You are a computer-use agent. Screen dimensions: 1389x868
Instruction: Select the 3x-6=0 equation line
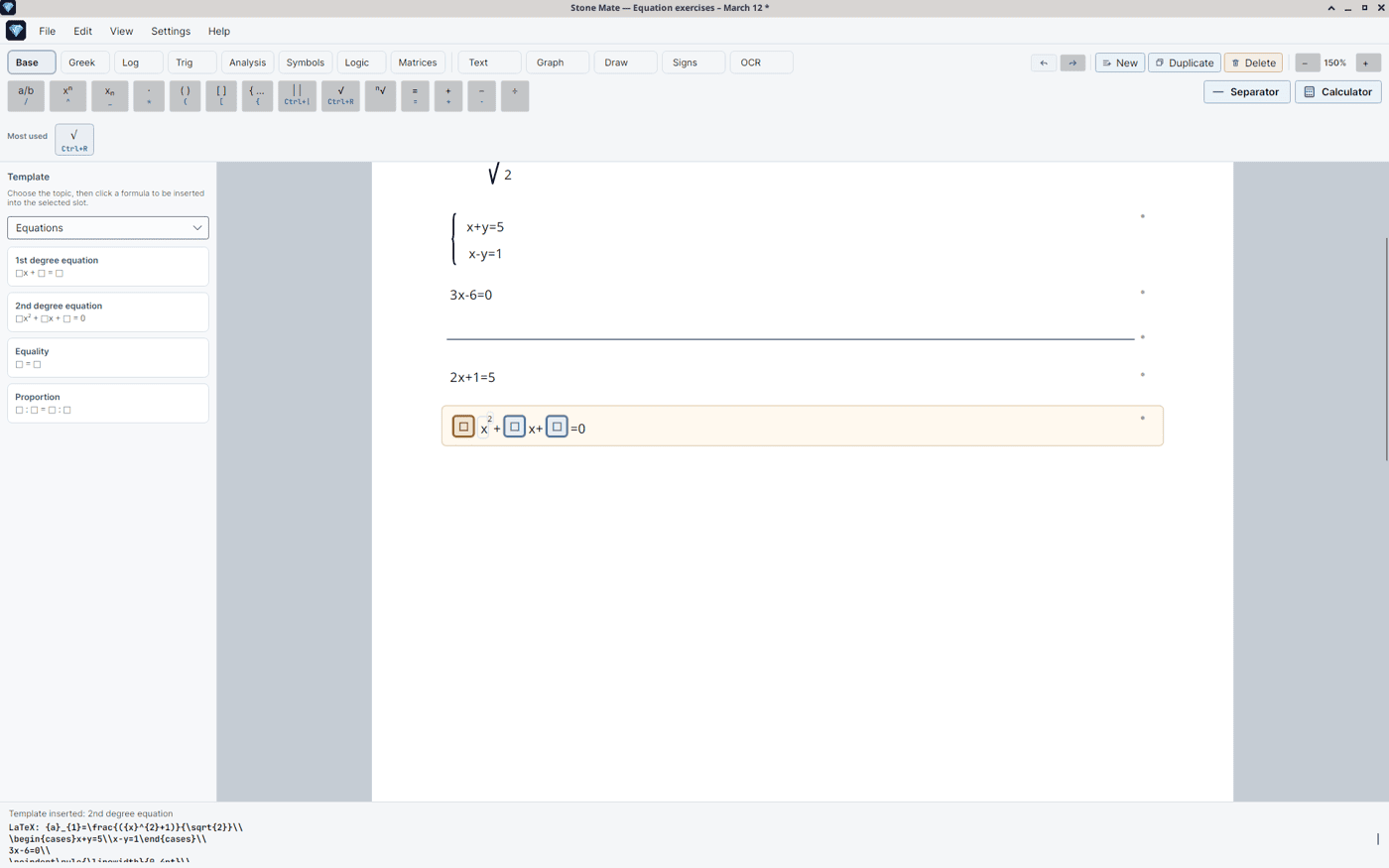[x=471, y=296]
